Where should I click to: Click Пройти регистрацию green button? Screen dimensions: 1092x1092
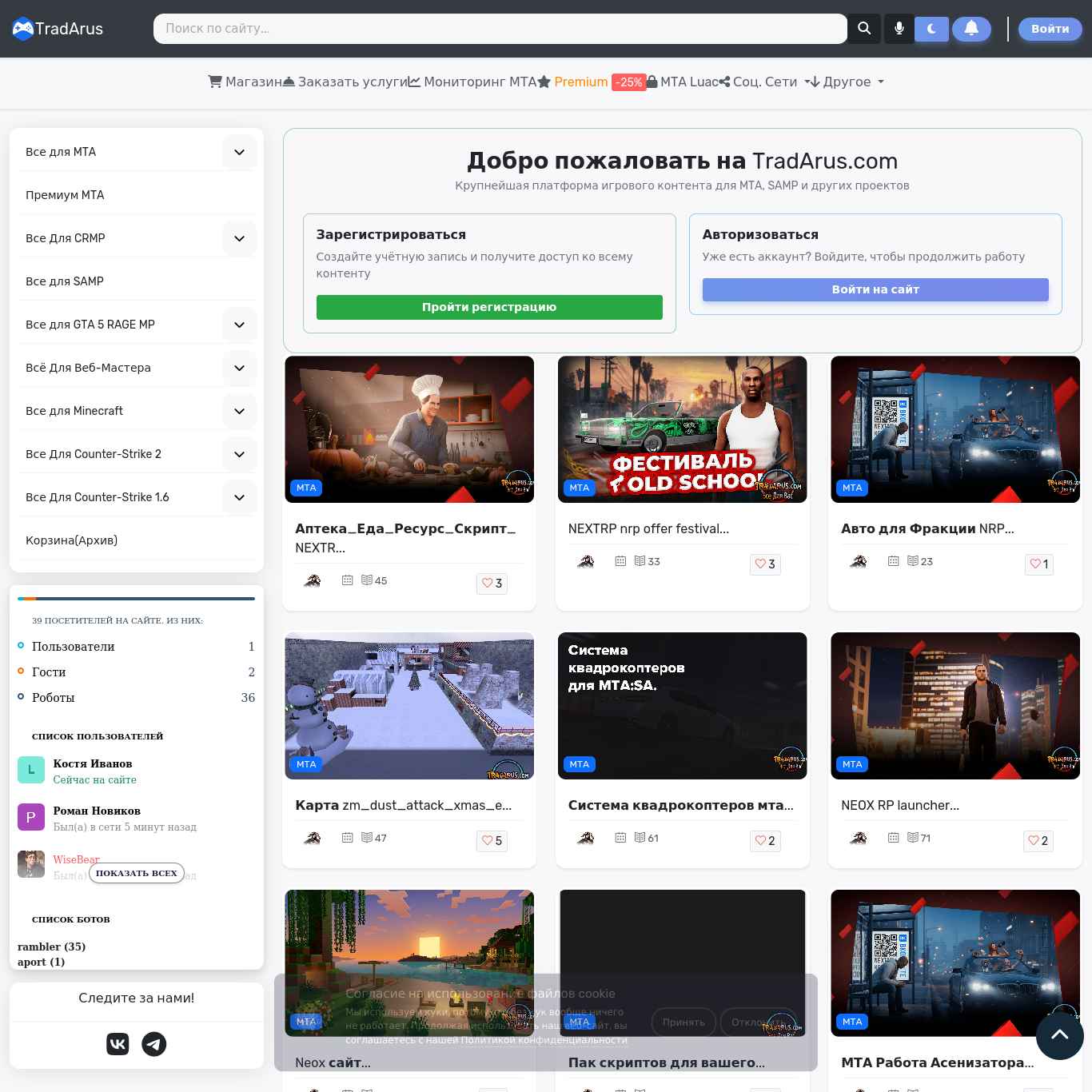pos(489,307)
